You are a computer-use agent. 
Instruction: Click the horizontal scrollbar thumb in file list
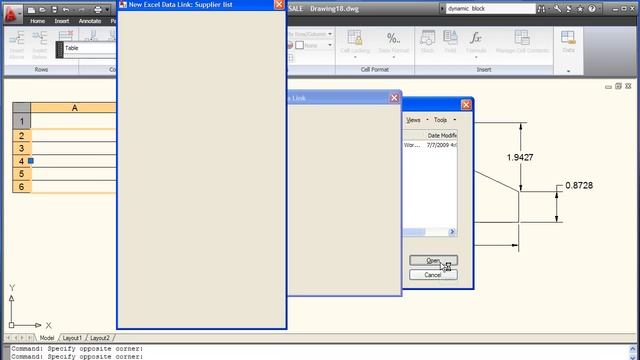pos(414,232)
